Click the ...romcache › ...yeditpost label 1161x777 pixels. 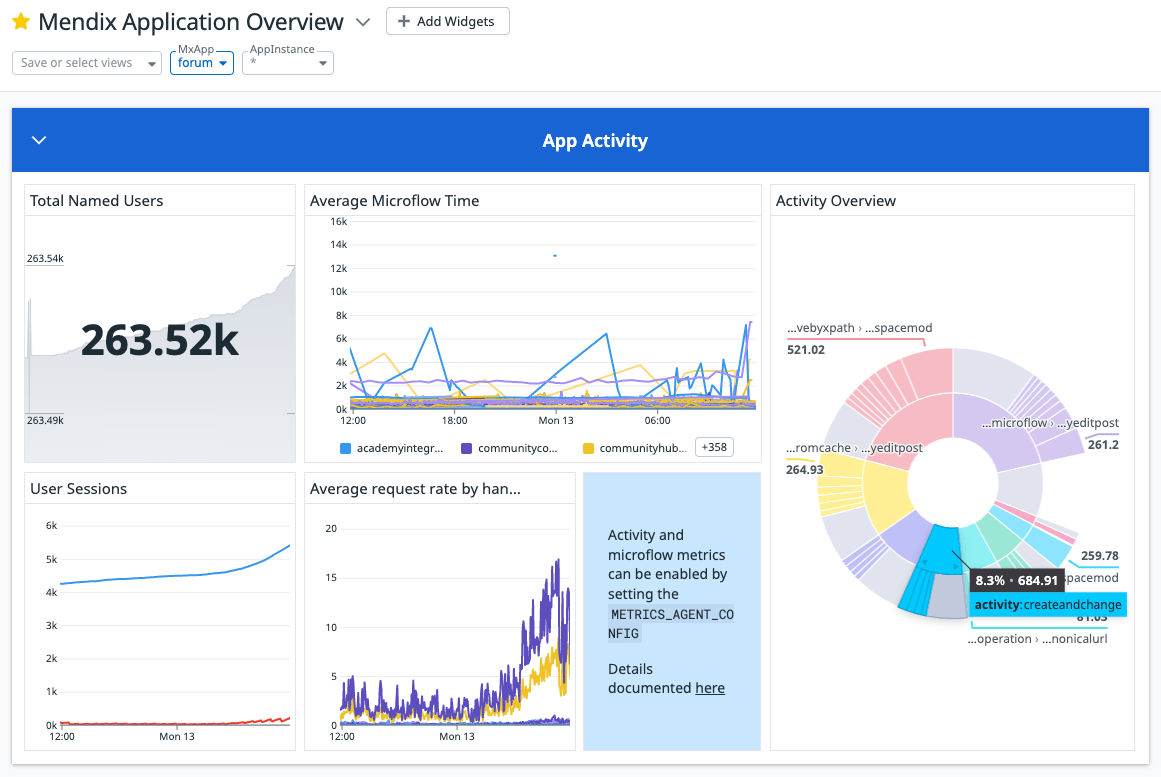[x=854, y=448]
